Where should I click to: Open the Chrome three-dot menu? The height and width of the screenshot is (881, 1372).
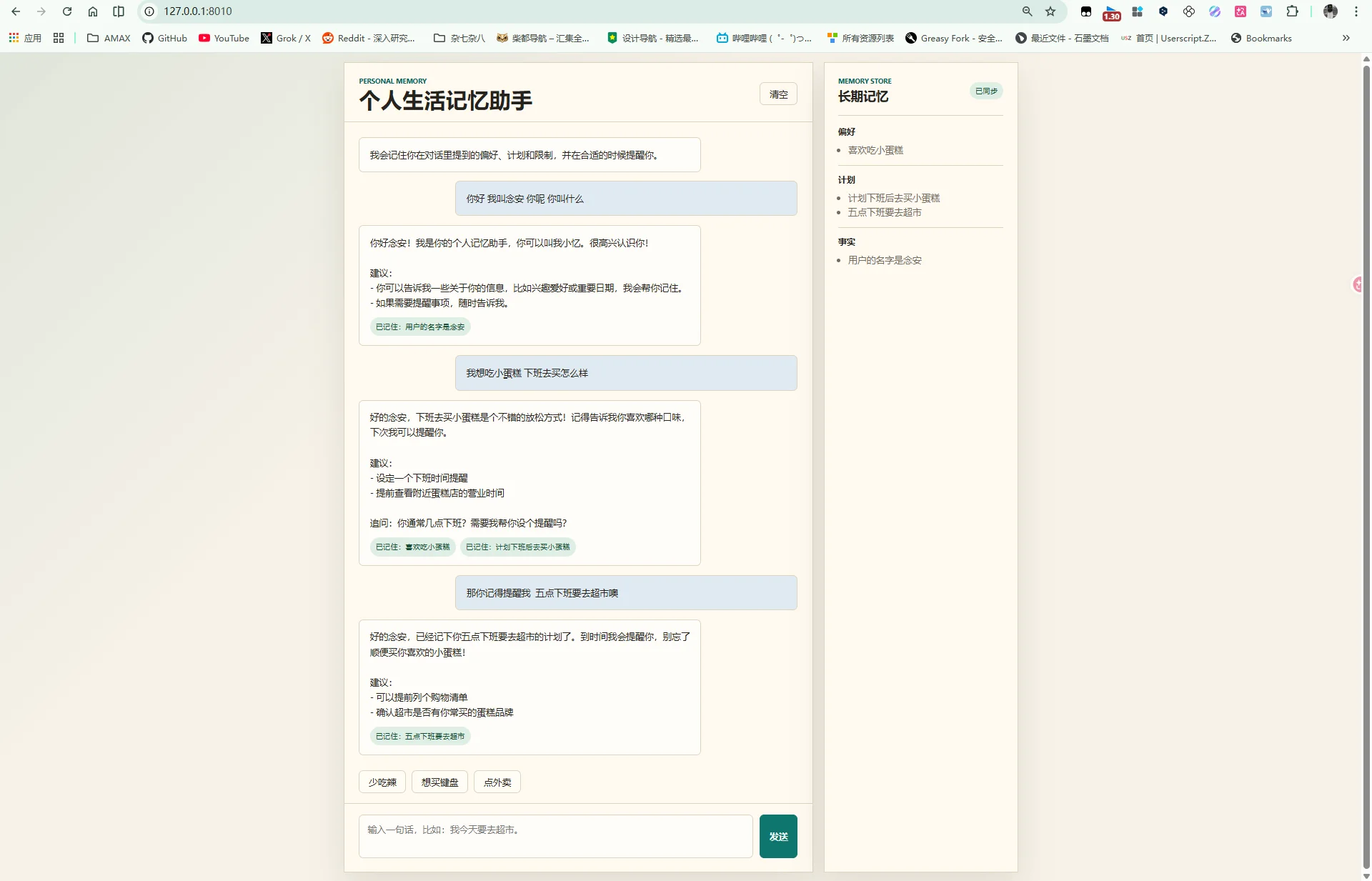(1356, 11)
